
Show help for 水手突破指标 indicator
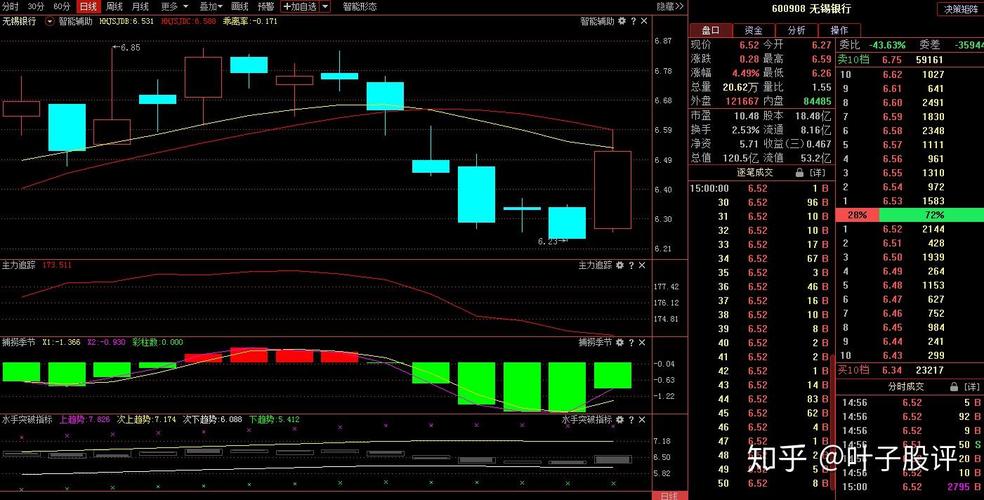pyautogui.click(x=632, y=420)
